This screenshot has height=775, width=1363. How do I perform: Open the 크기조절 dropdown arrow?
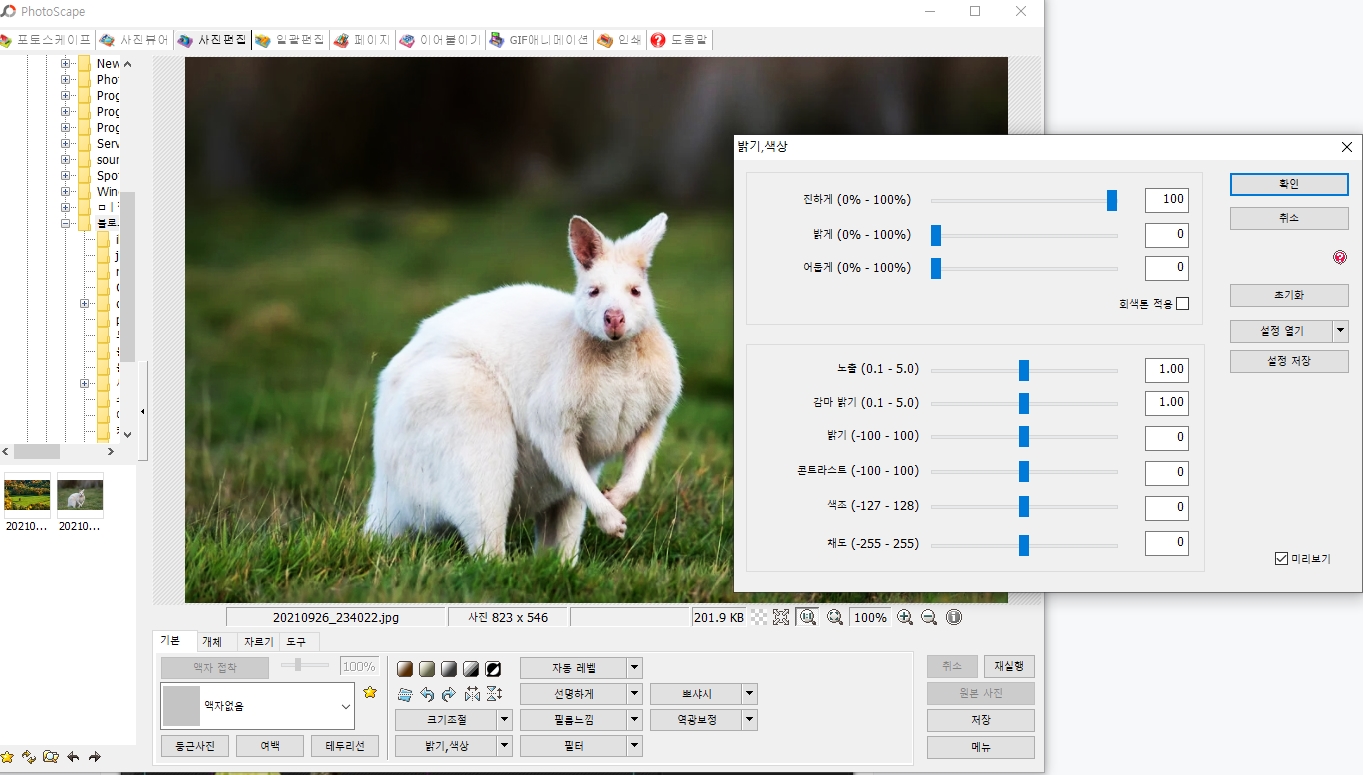(x=505, y=719)
